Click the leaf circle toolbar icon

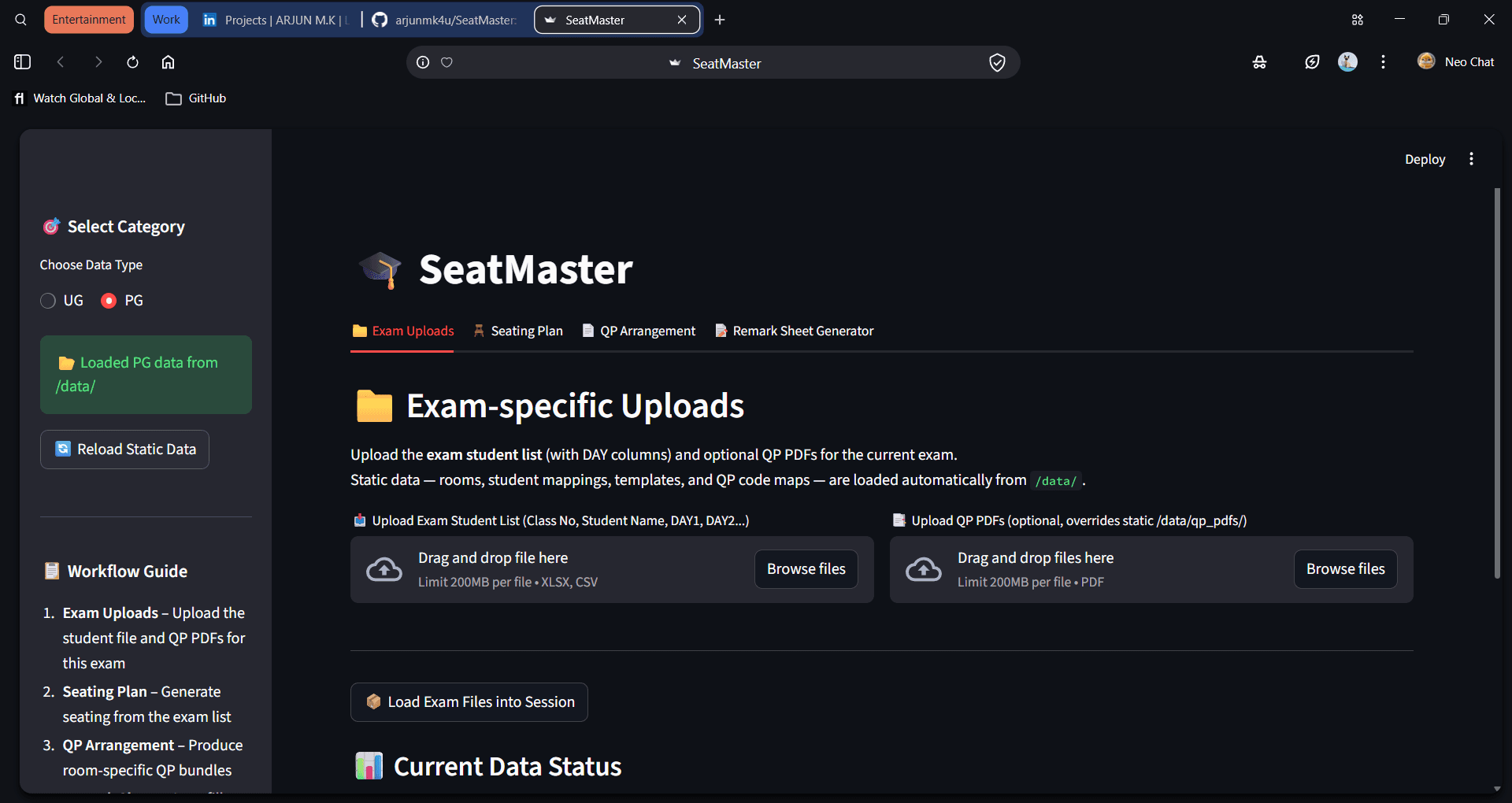tap(1312, 62)
